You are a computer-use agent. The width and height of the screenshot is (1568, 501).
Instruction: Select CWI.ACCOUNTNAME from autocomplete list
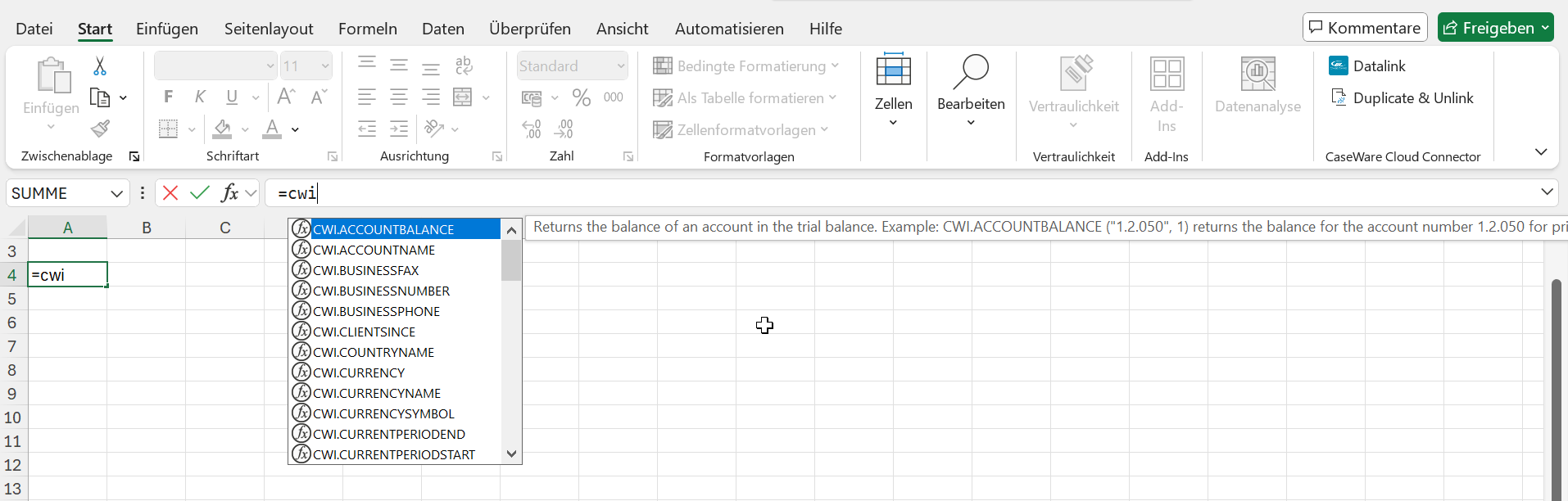(x=395, y=250)
